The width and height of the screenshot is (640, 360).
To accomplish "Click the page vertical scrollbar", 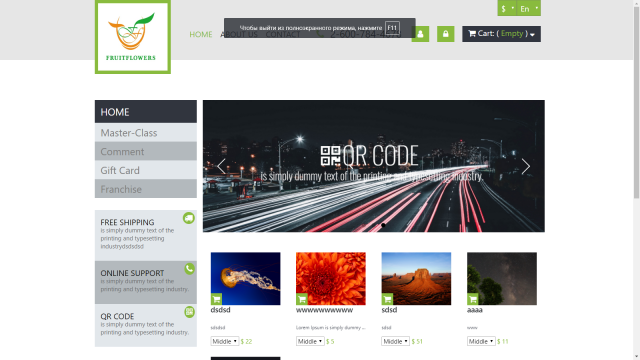I will [636, 102].
